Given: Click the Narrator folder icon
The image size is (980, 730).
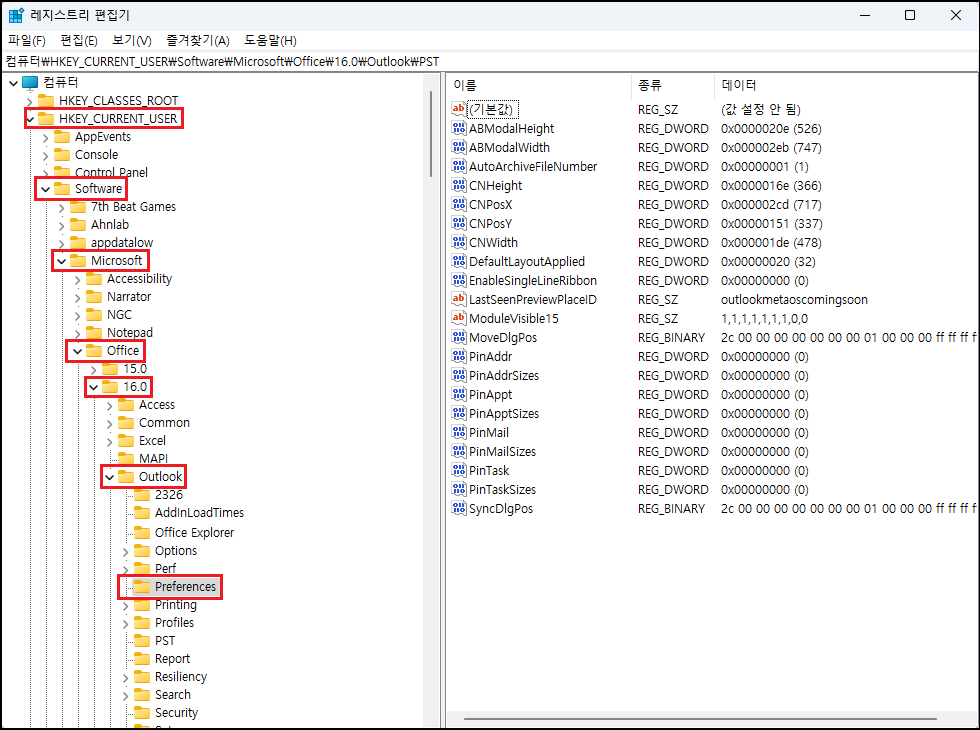Looking at the screenshot, I should click(94, 296).
